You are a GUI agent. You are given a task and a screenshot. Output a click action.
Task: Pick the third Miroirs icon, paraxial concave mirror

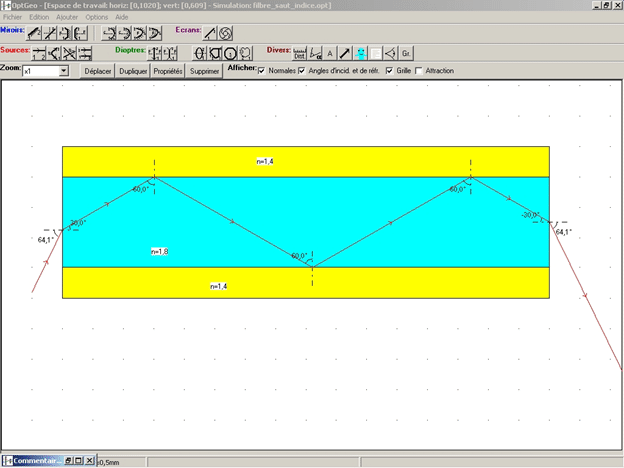tap(65, 33)
